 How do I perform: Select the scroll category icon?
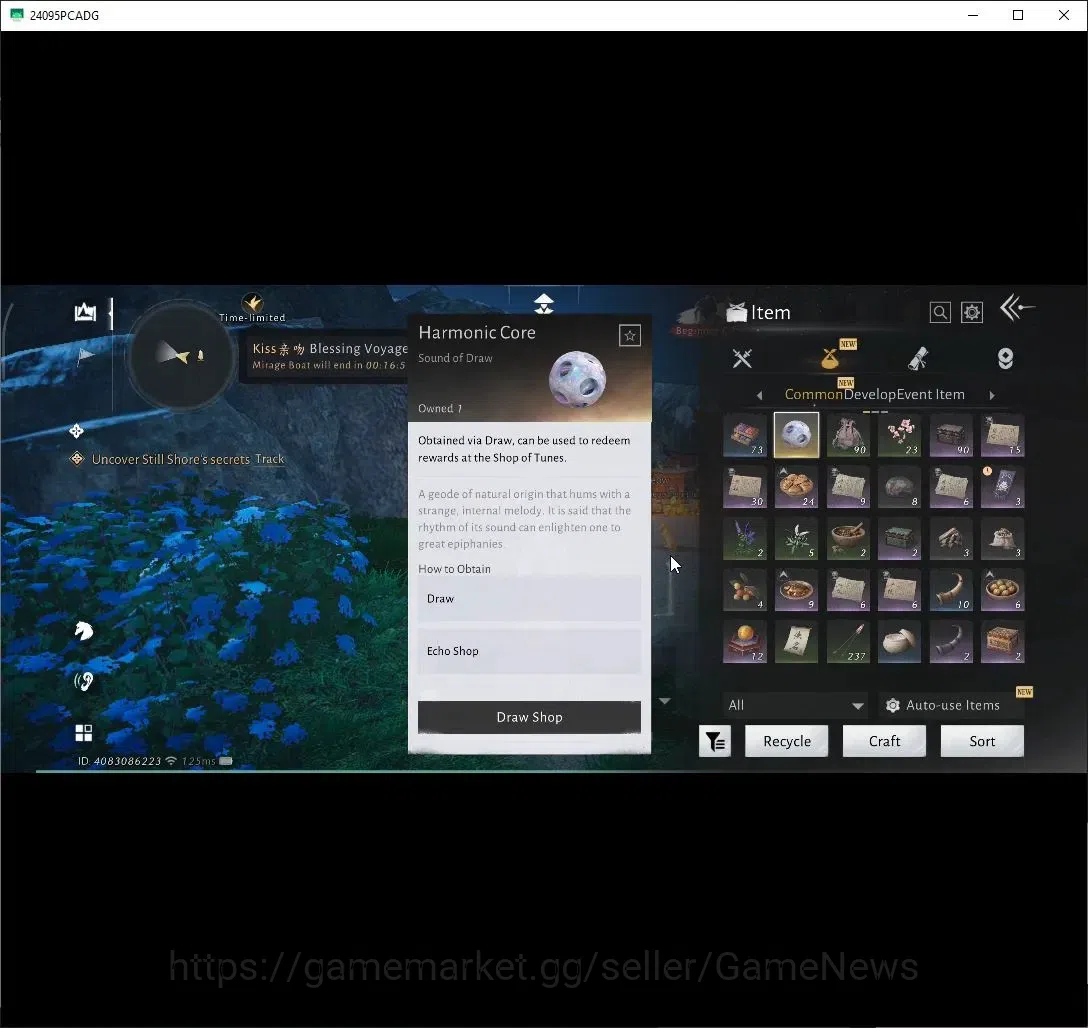coord(917,359)
